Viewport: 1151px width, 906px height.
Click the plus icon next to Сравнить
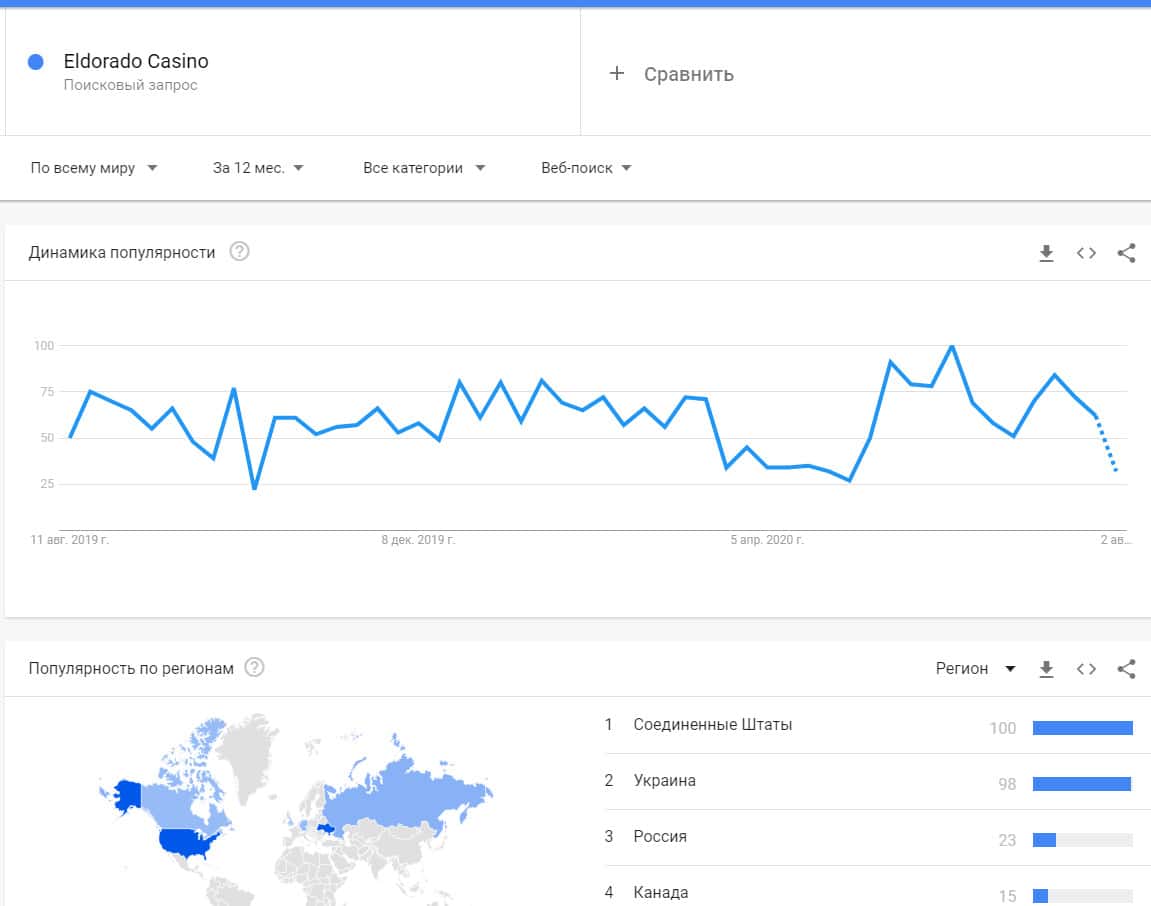(617, 73)
